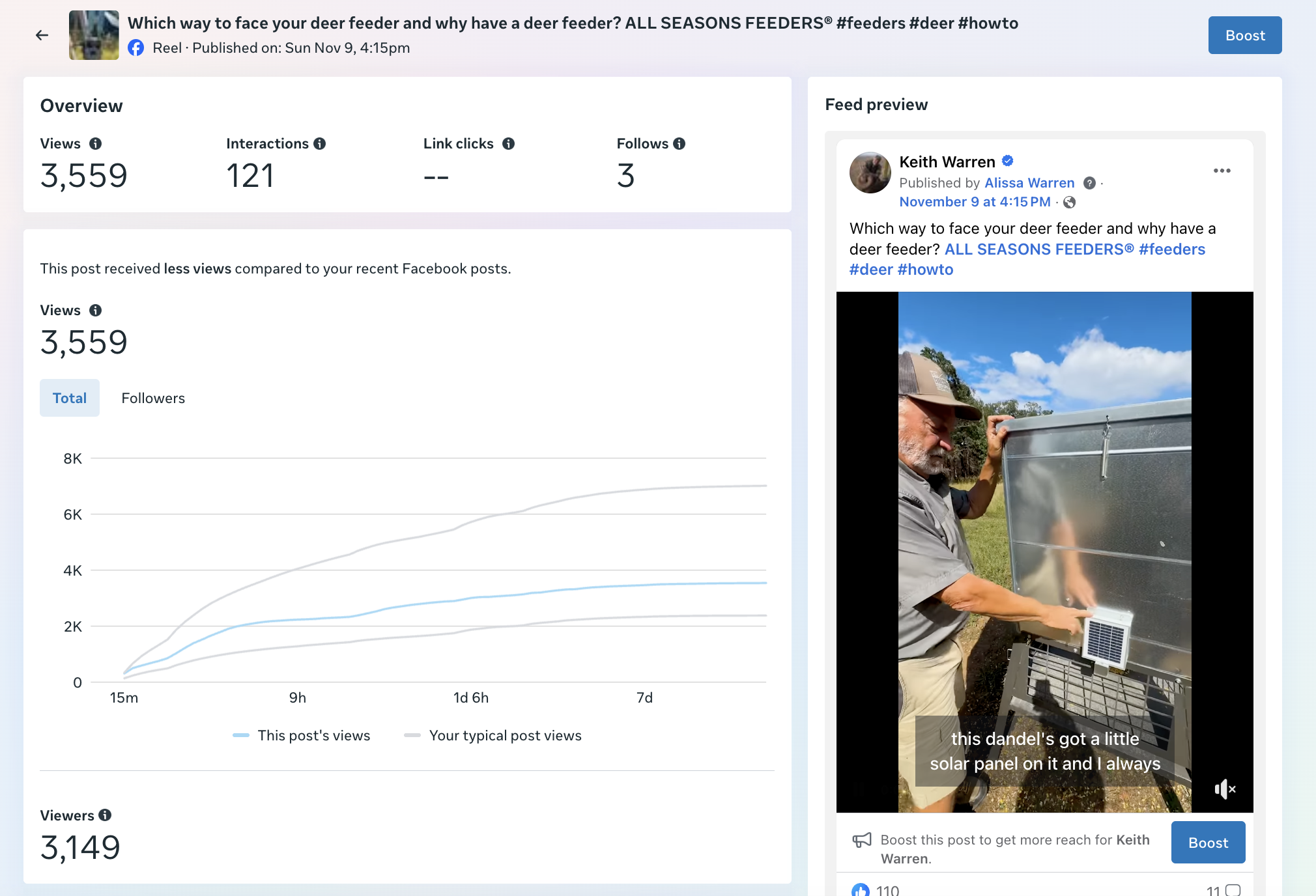Click the question mark beside Alissa Warren
Viewport: 1316px width, 896px height.
pyautogui.click(x=1089, y=183)
